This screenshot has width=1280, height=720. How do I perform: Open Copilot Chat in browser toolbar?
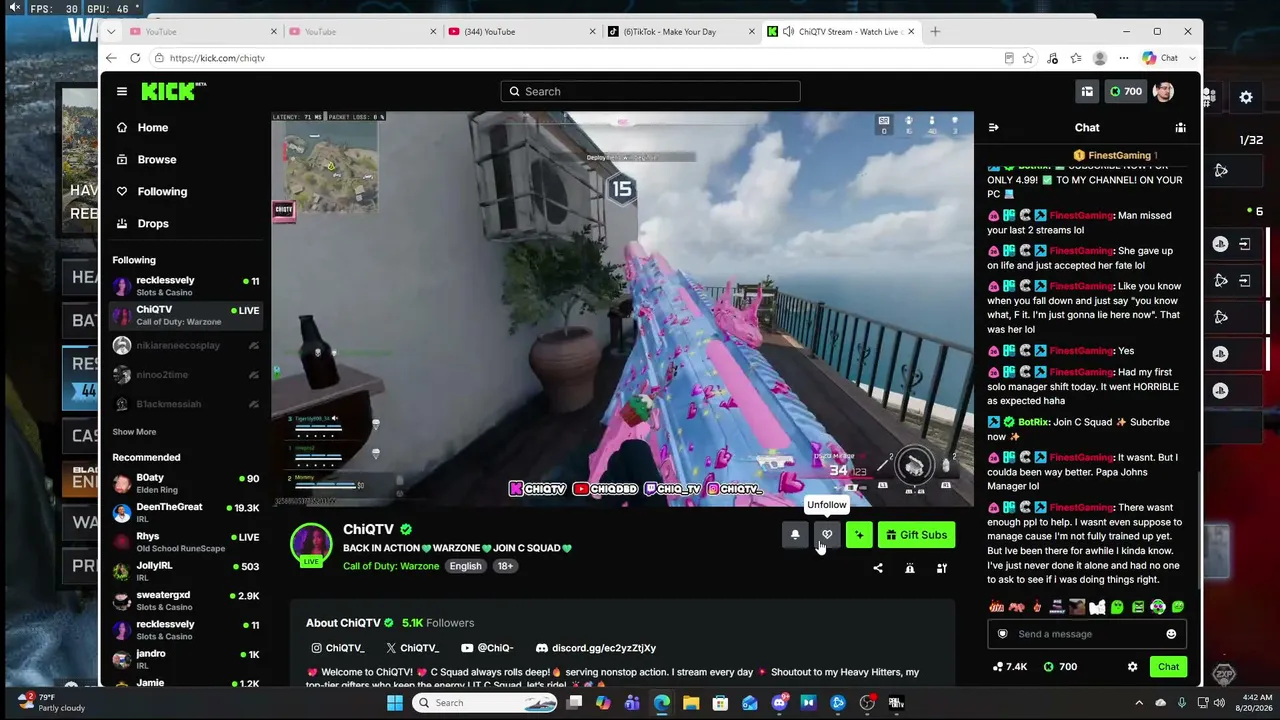coord(1161,58)
